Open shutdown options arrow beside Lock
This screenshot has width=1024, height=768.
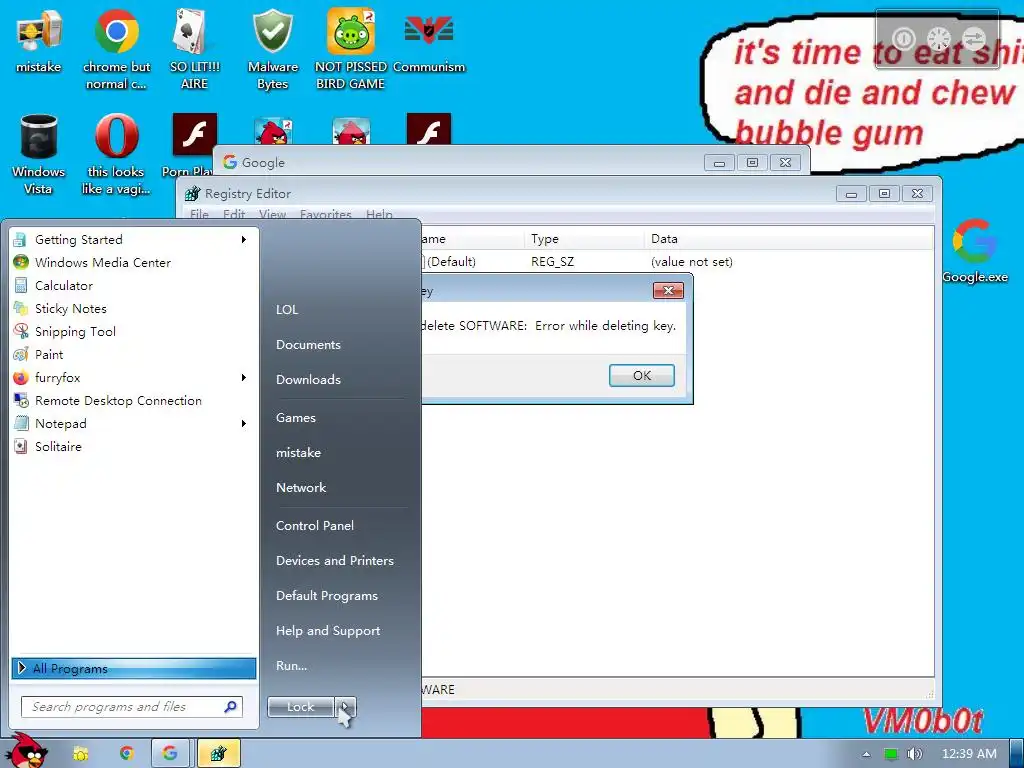click(345, 707)
